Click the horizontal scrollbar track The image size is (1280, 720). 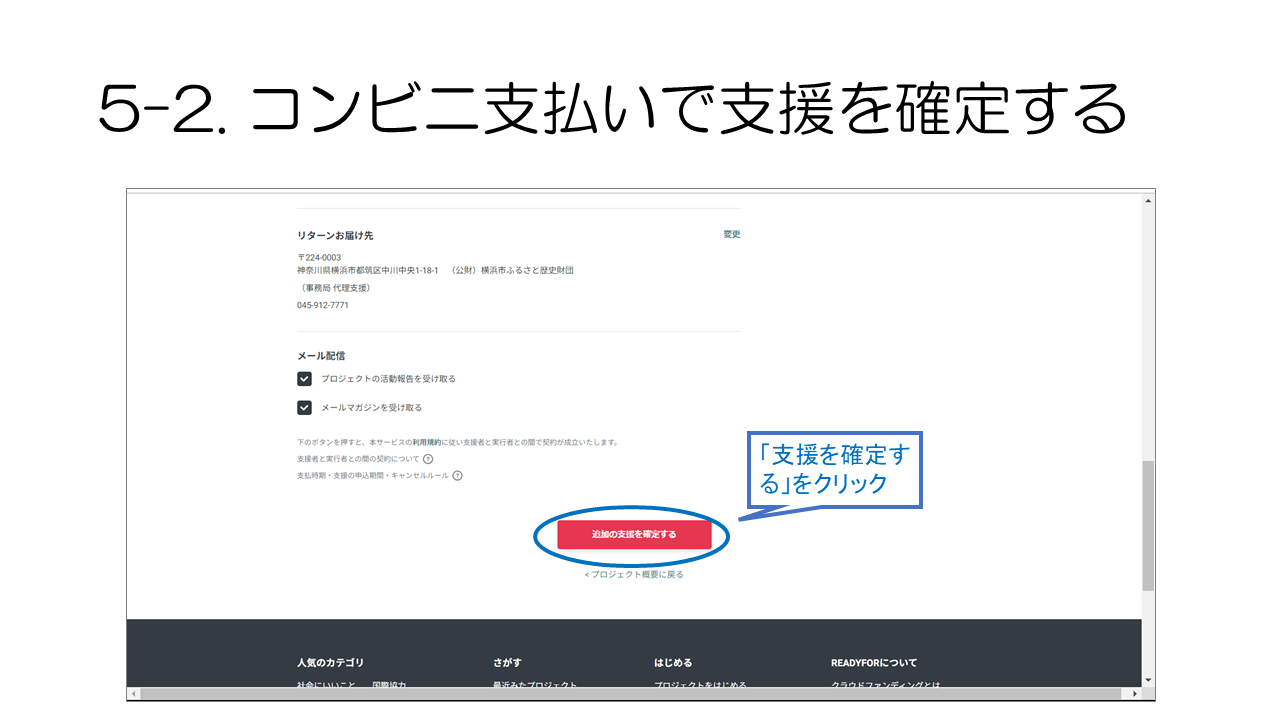(634, 693)
